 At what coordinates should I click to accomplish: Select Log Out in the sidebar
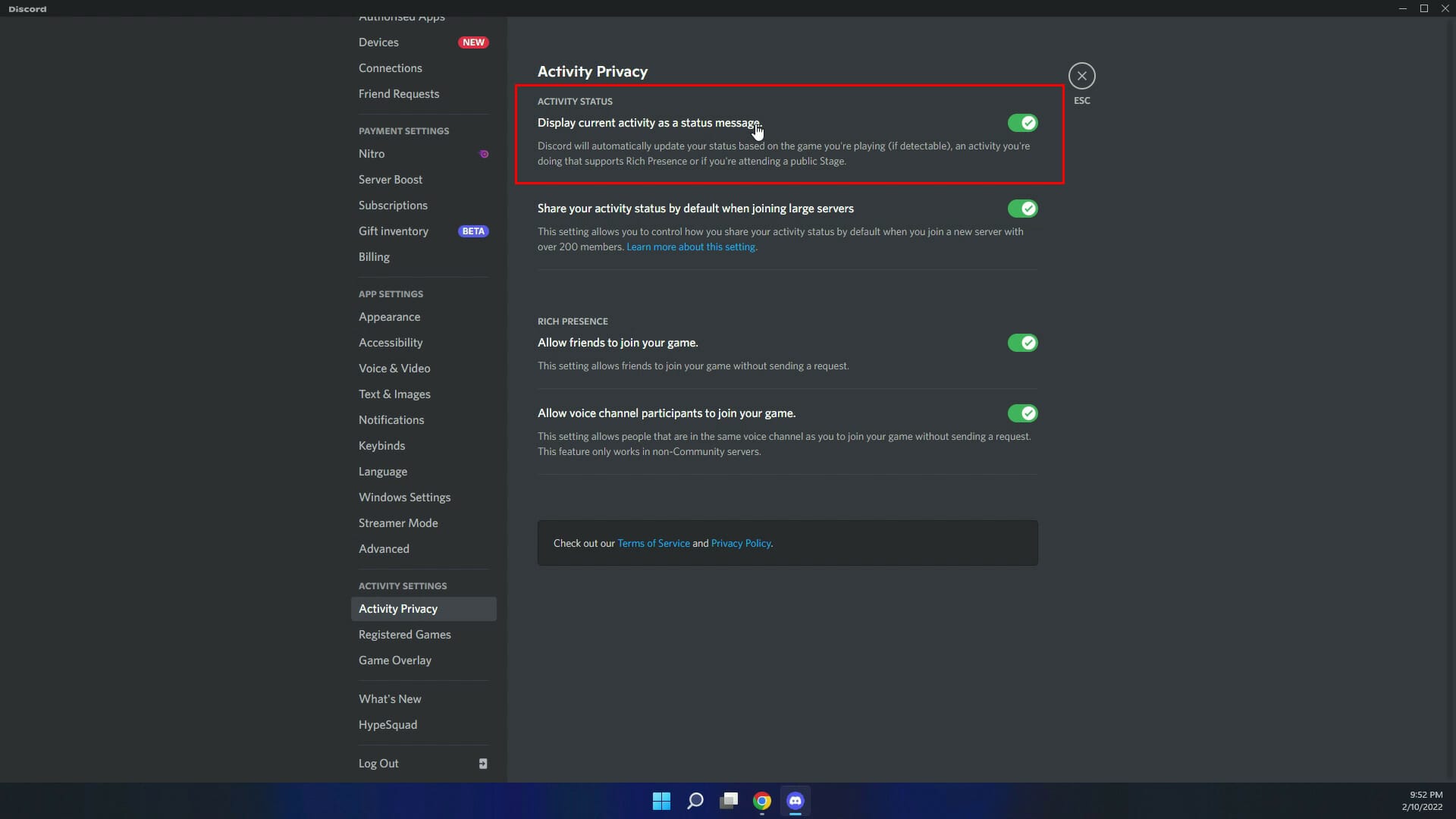pyautogui.click(x=378, y=763)
